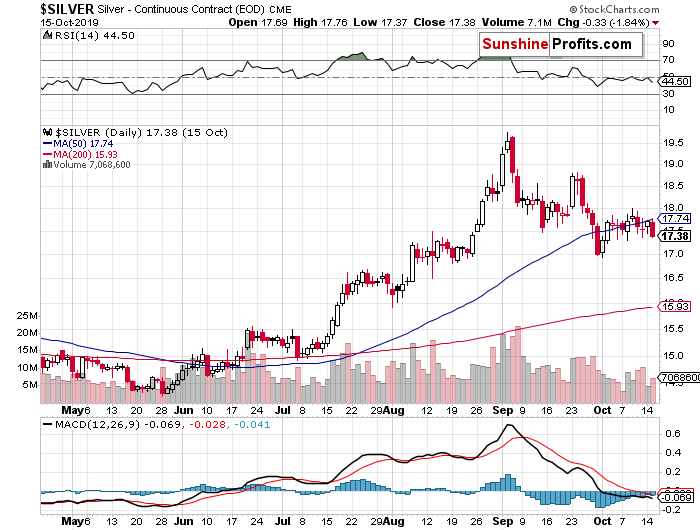Screen dimensions: 700x530
Task: Click the RSI legend icon
Action: pos(47,35)
